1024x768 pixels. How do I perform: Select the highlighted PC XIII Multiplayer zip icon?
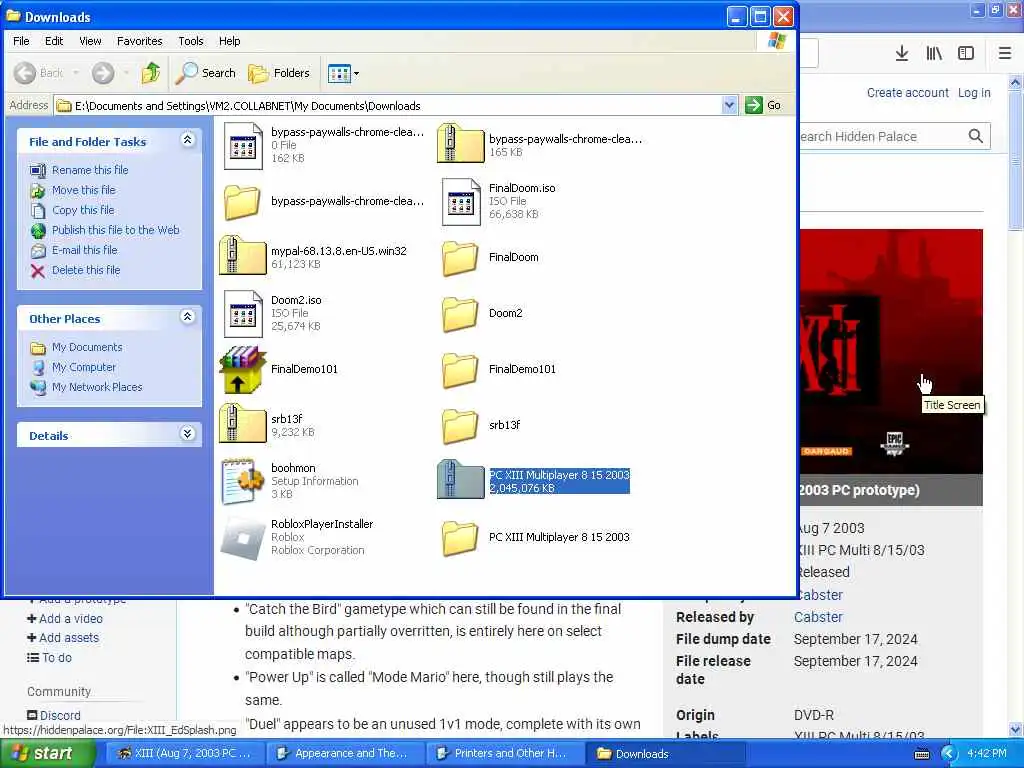click(460, 480)
